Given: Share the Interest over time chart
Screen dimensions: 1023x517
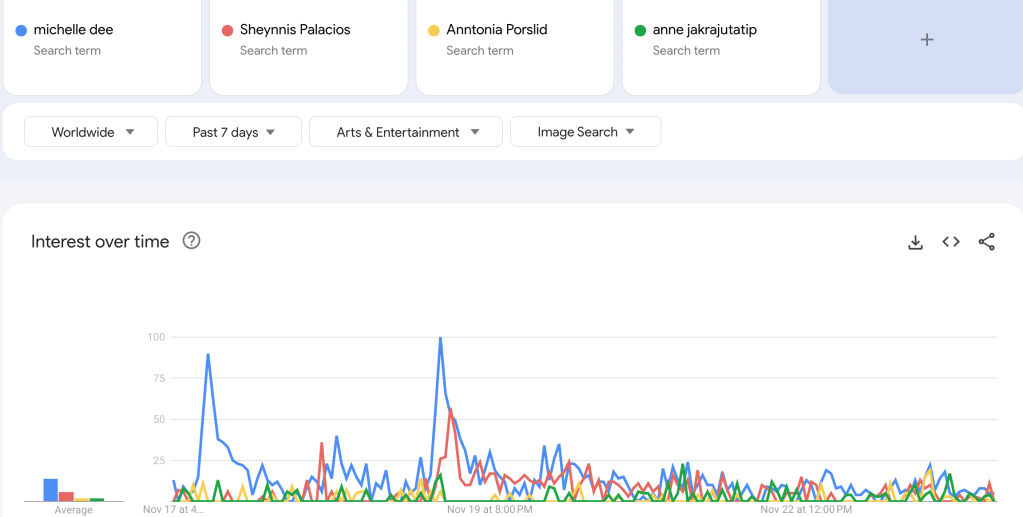Looking at the screenshot, I should pyautogui.click(x=986, y=242).
